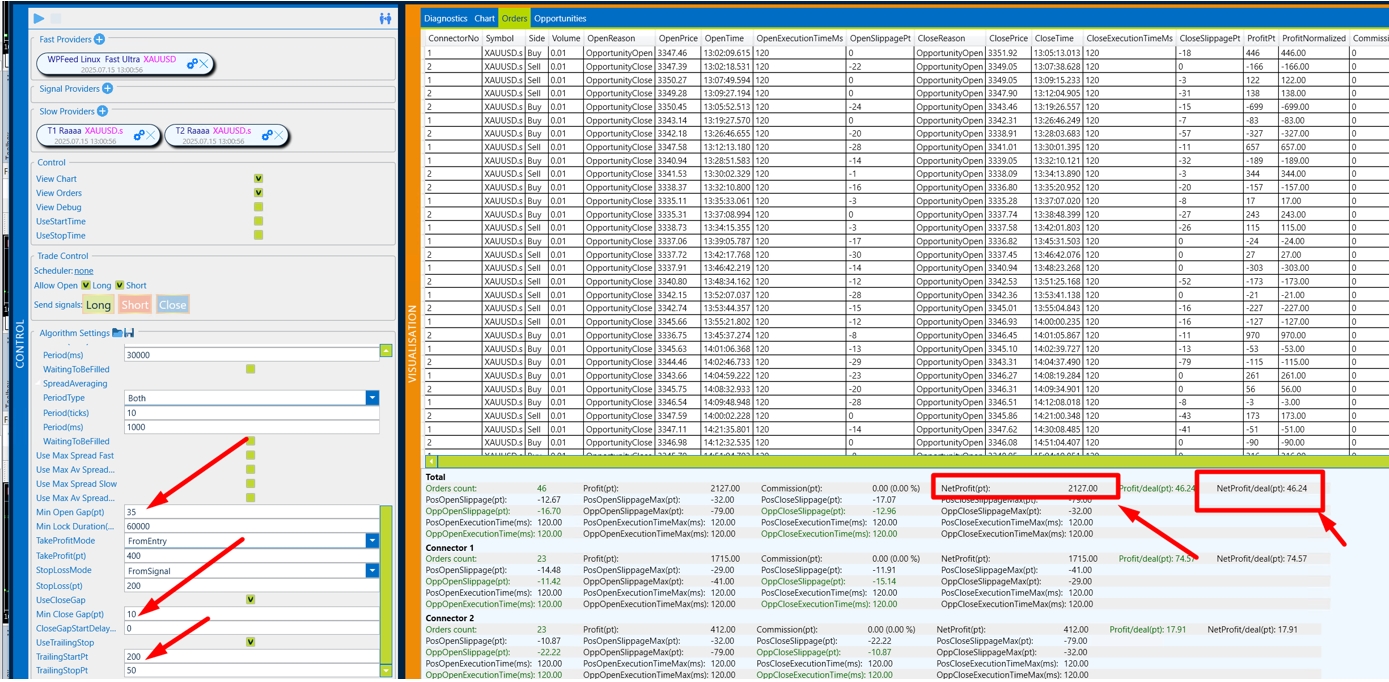Viewport: 1389px width, 682px height.
Task: Sort by the ConnectorNo column header
Action: [x=453, y=38]
